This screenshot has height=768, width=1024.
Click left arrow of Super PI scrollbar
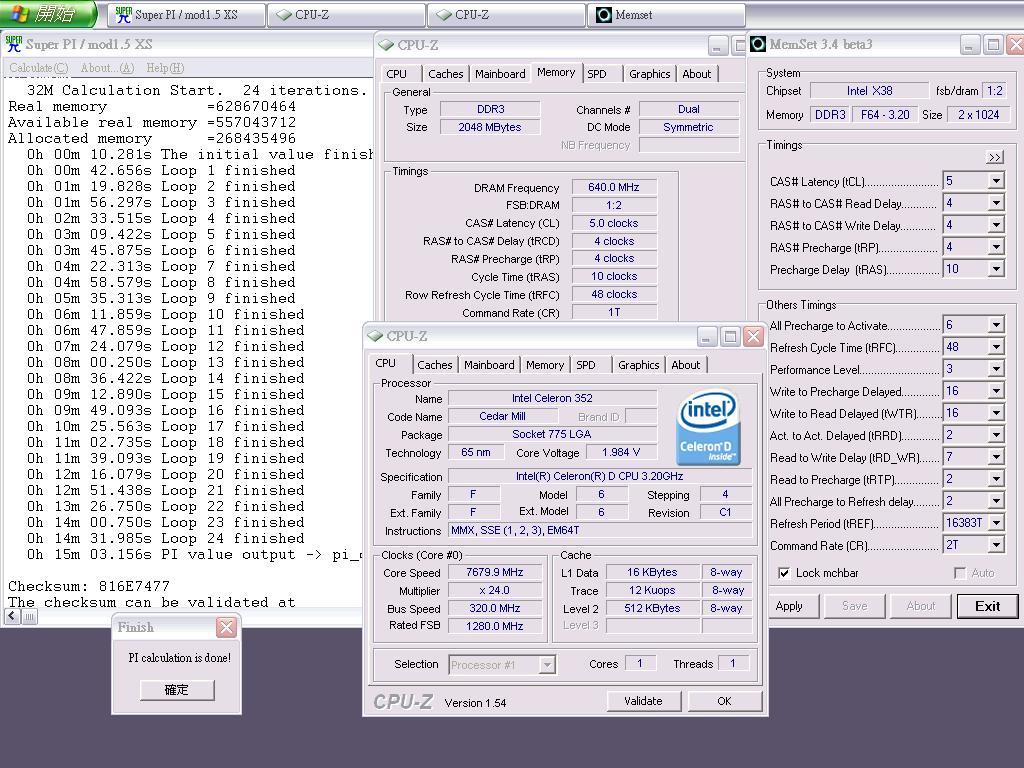[x=12, y=616]
